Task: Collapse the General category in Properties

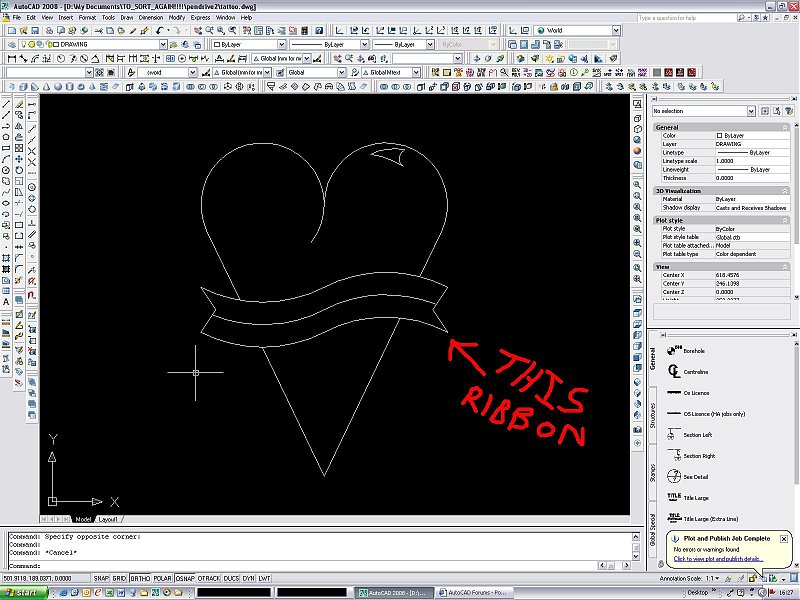Action: [x=783, y=127]
